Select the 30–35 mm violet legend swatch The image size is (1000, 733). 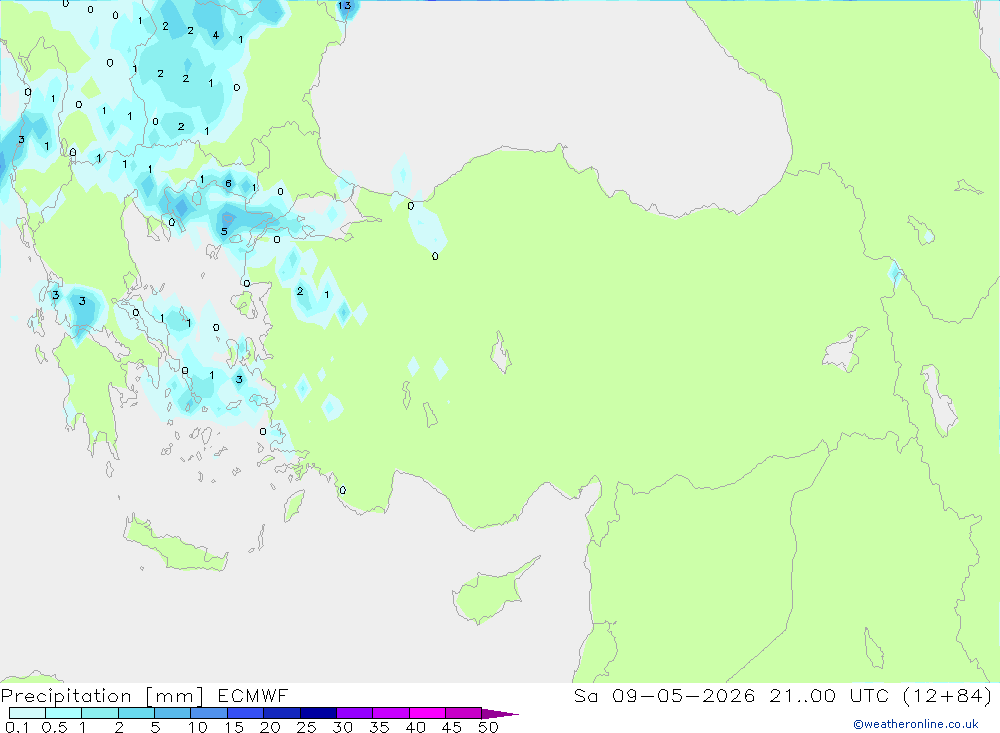click(x=355, y=713)
